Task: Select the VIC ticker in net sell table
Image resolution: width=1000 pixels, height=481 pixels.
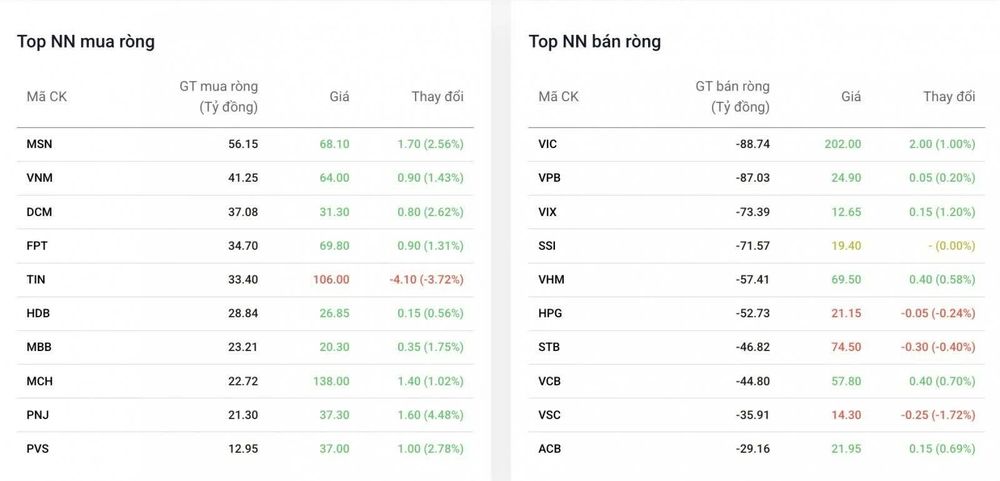Action: pyautogui.click(x=547, y=144)
